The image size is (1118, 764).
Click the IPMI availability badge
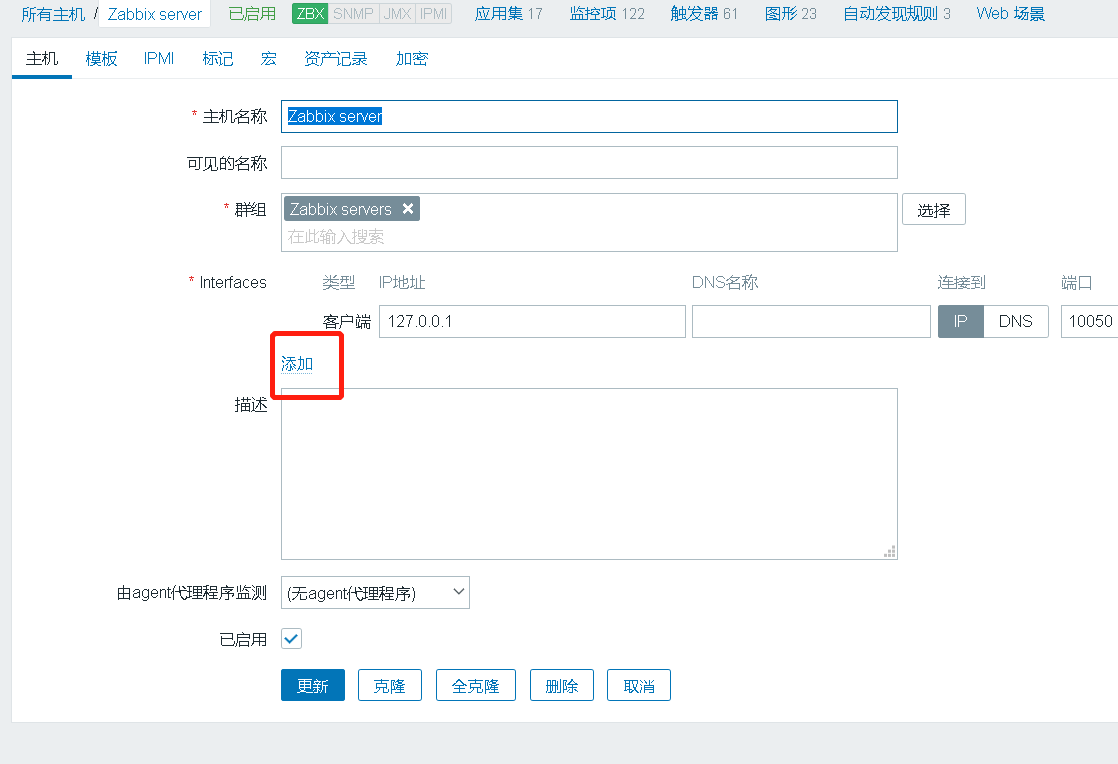[434, 14]
